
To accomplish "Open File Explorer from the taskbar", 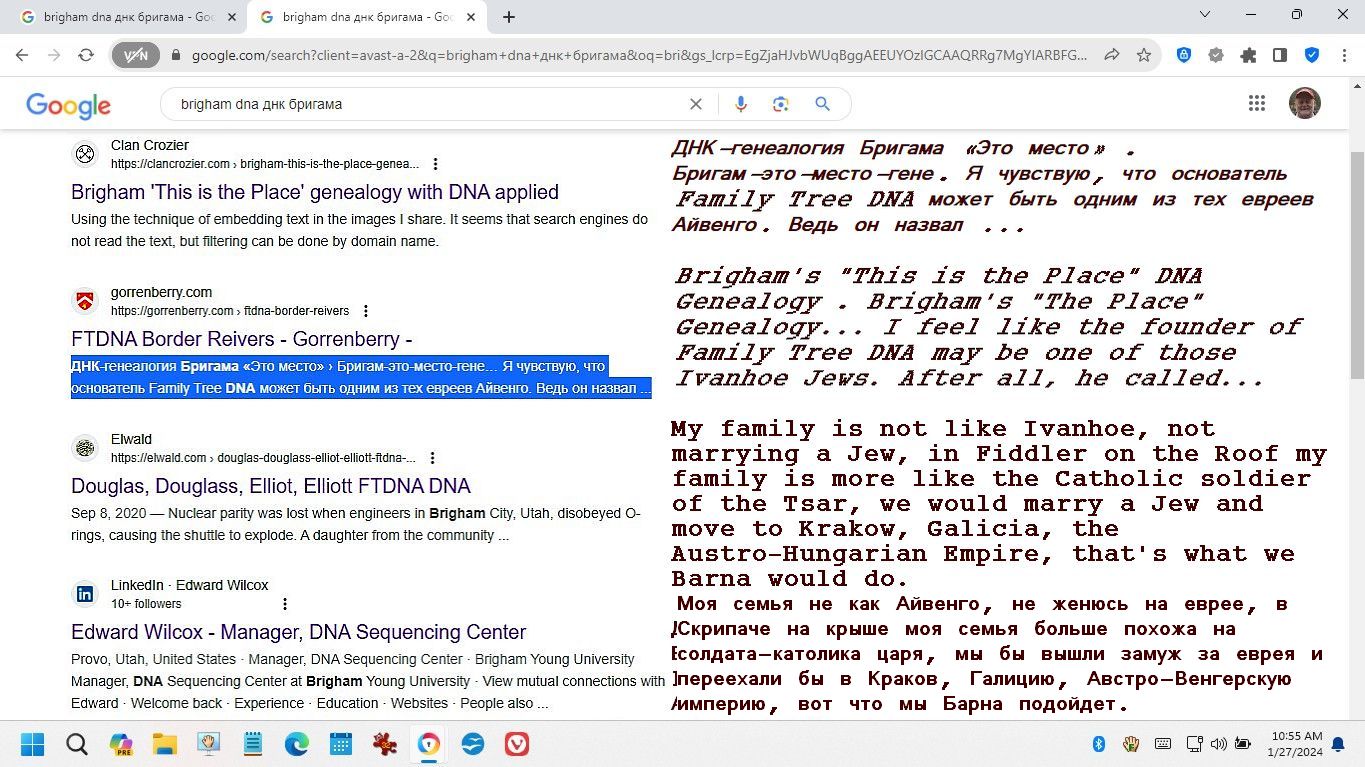I will tap(165, 744).
